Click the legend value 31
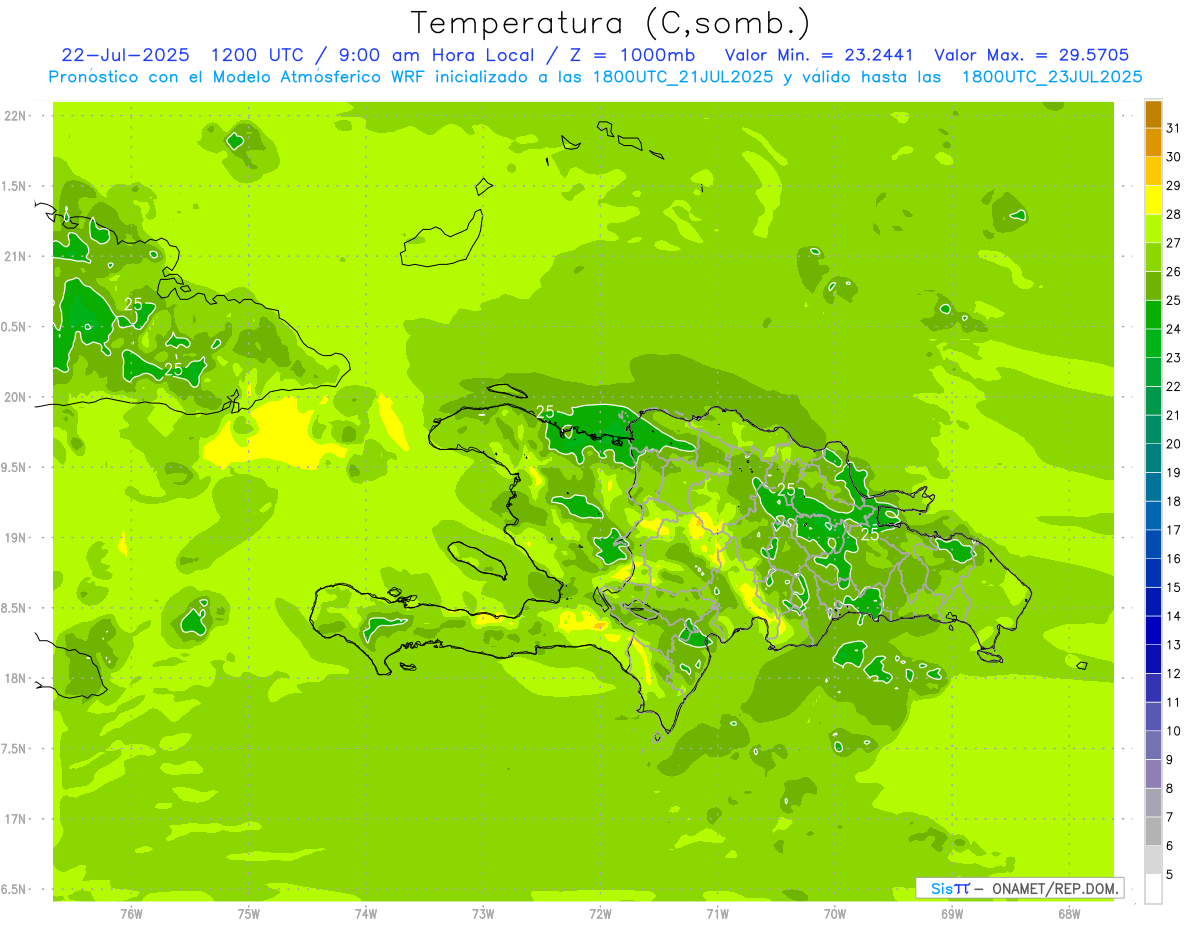This screenshot has height=927, width=1200. (1173, 128)
